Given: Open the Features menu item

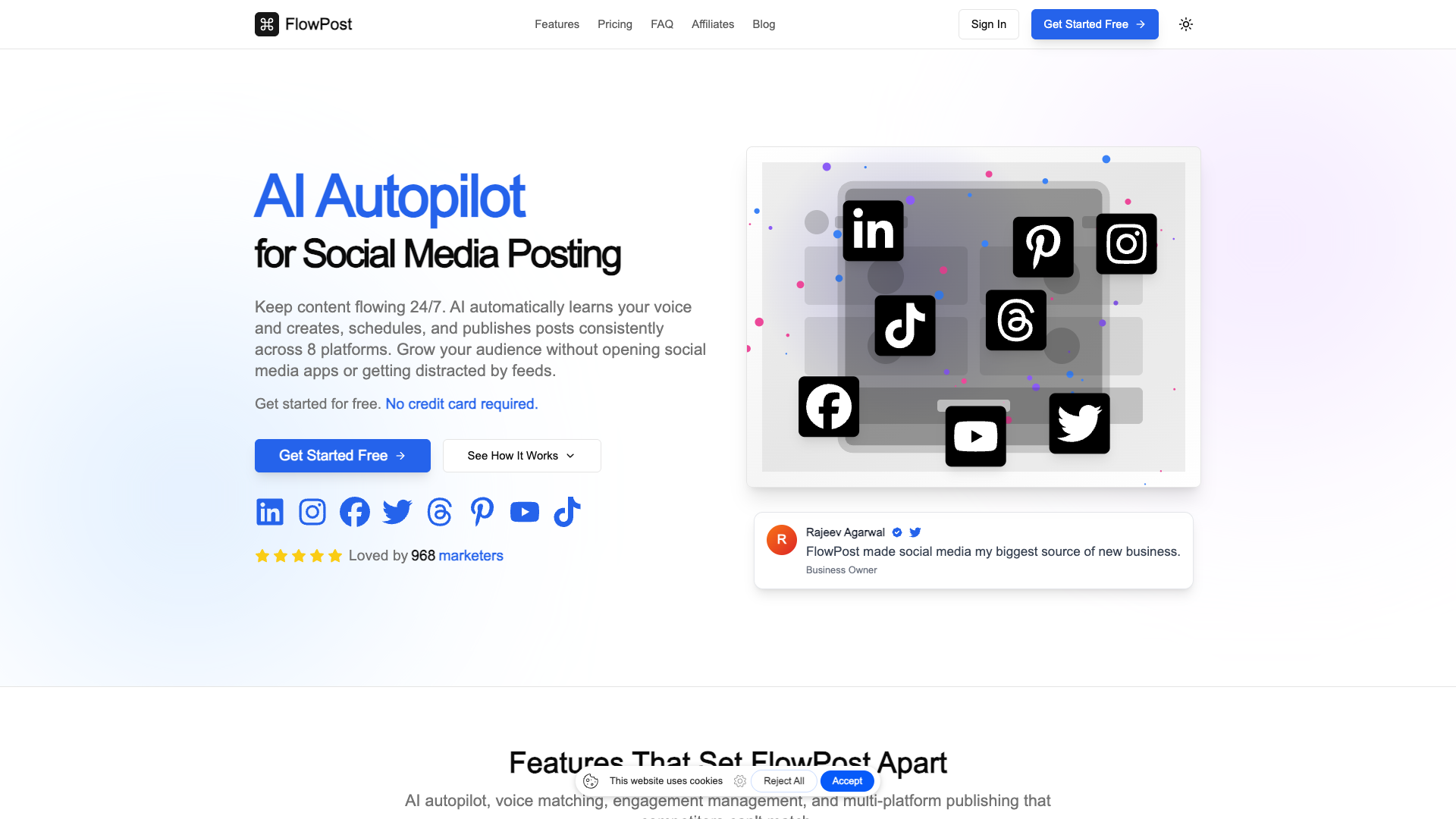Looking at the screenshot, I should 557,24.
